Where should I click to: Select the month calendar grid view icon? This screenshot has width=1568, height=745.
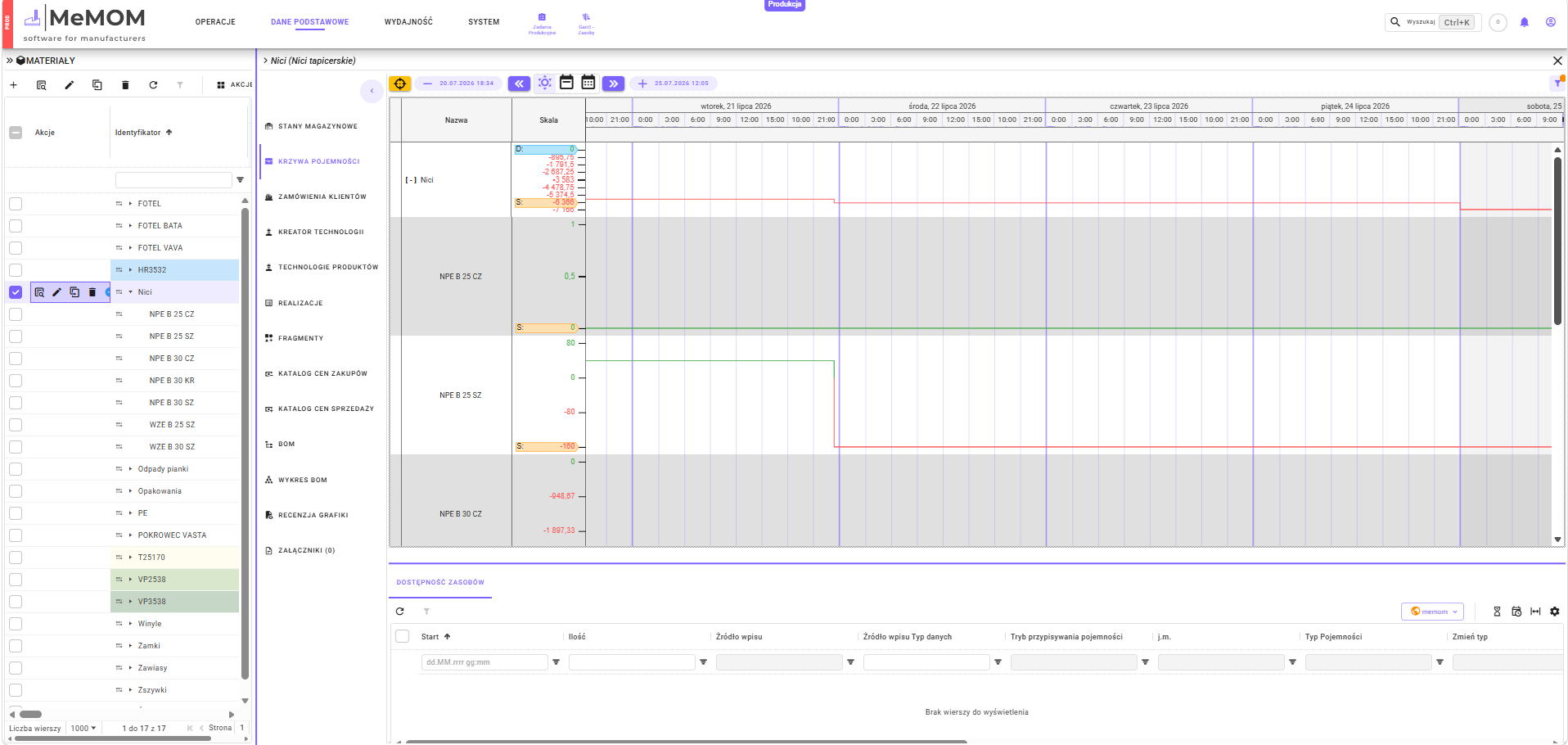[x=588, y=82]
